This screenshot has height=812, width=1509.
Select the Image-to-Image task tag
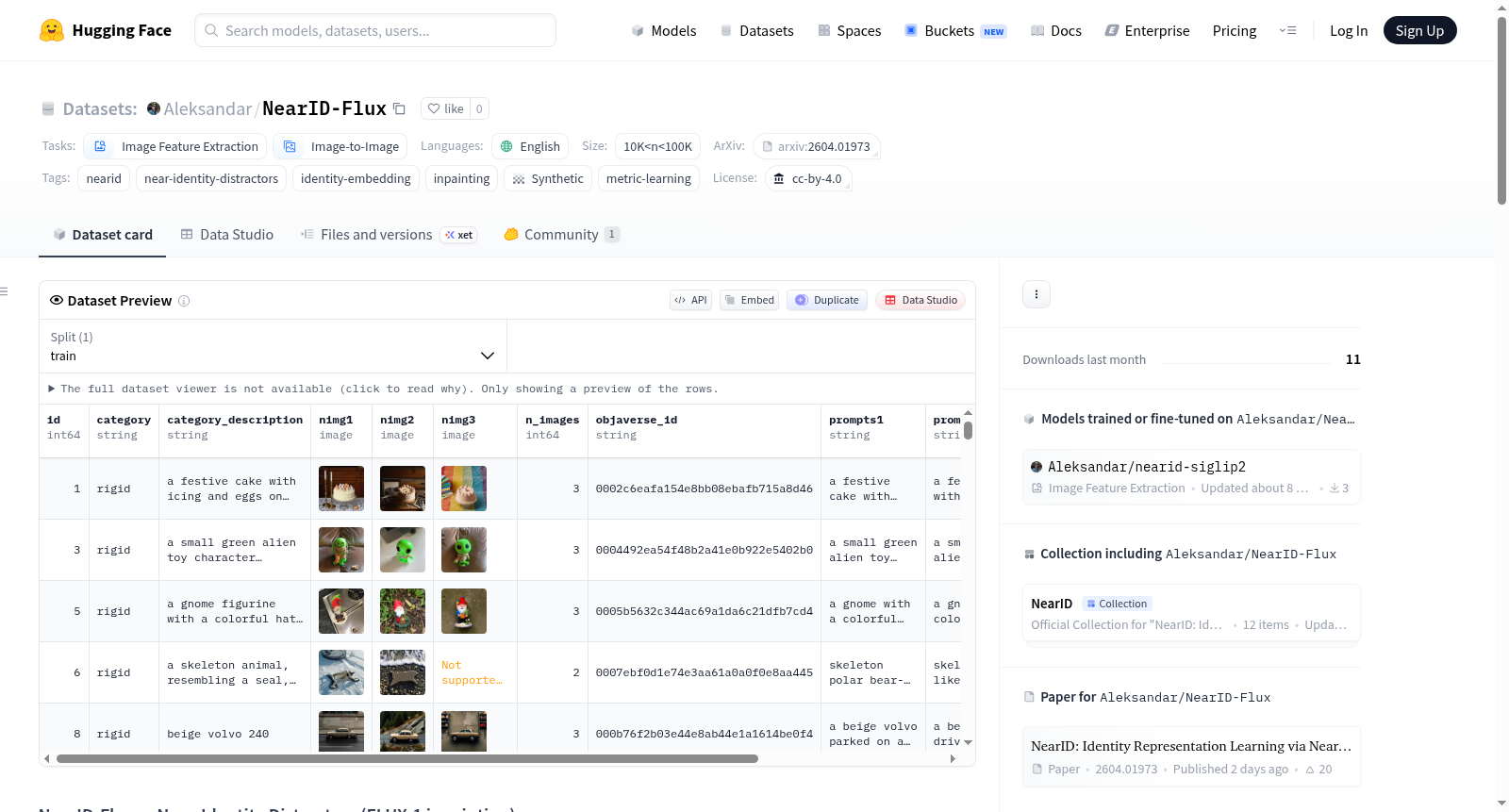click(x=340, y=146)
